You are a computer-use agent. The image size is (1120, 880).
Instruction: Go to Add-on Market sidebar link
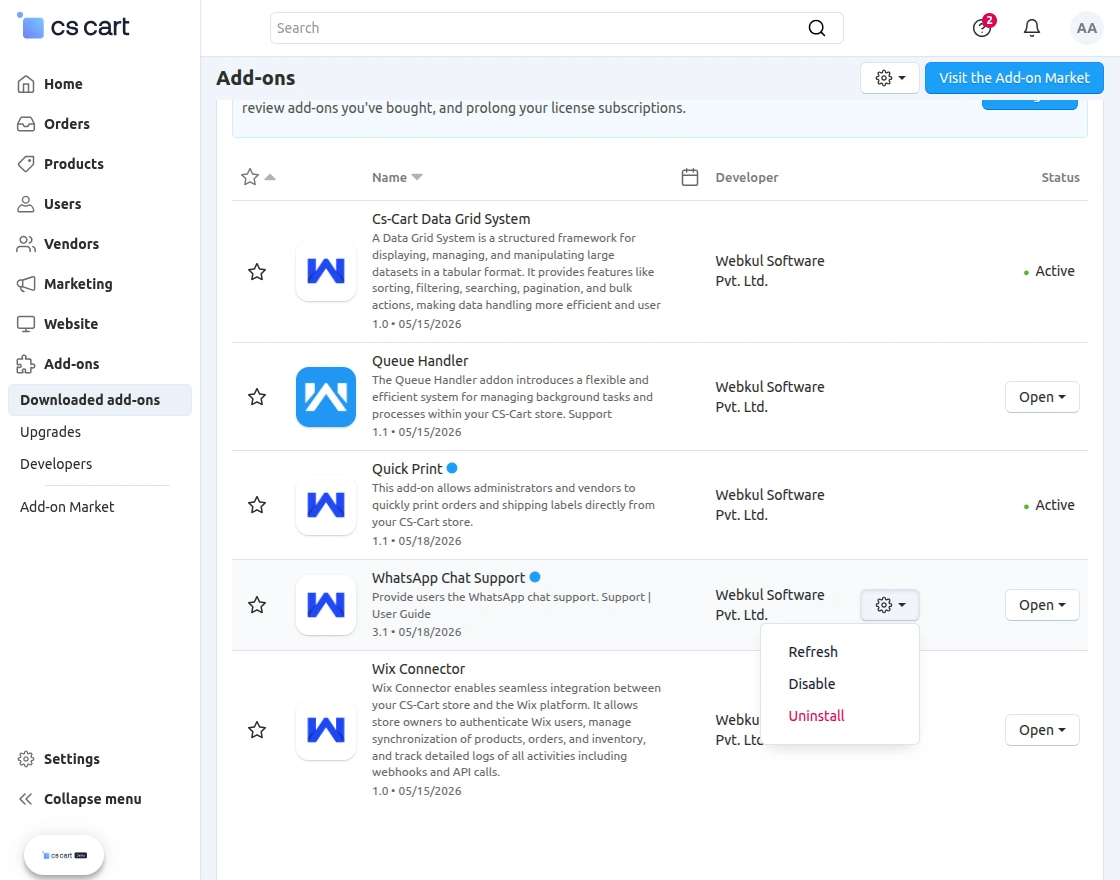pyautogui.click(x=67, y=507)
